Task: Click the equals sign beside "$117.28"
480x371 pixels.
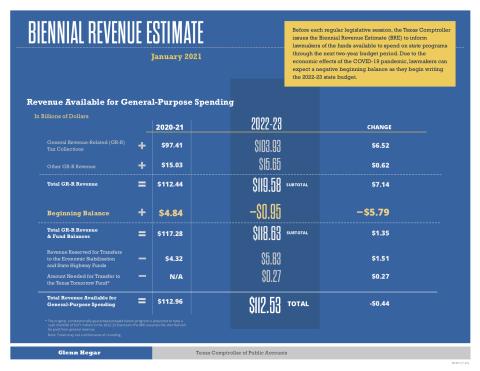Action: coord(142,234)
